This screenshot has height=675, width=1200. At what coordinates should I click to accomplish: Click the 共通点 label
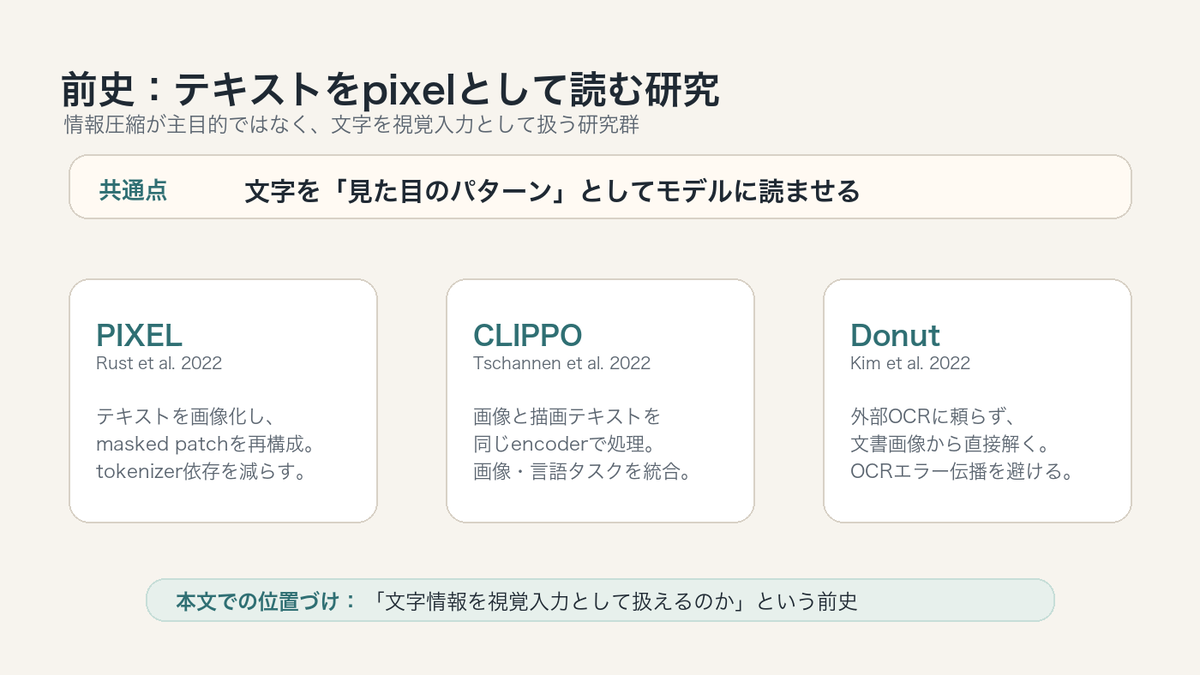point(133,191)
